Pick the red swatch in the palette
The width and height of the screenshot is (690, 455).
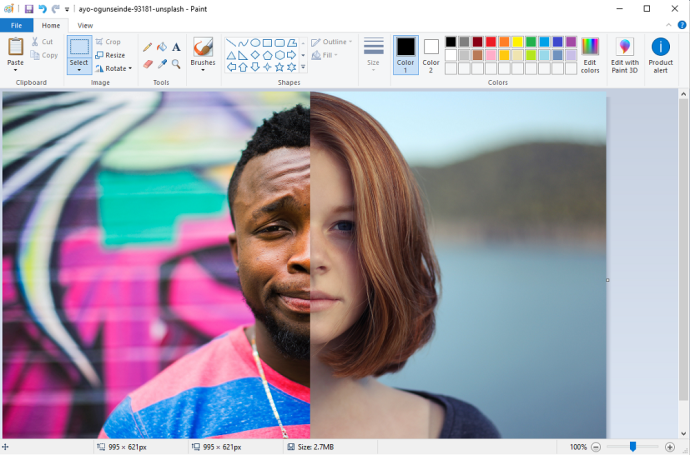tap(491, 42)
